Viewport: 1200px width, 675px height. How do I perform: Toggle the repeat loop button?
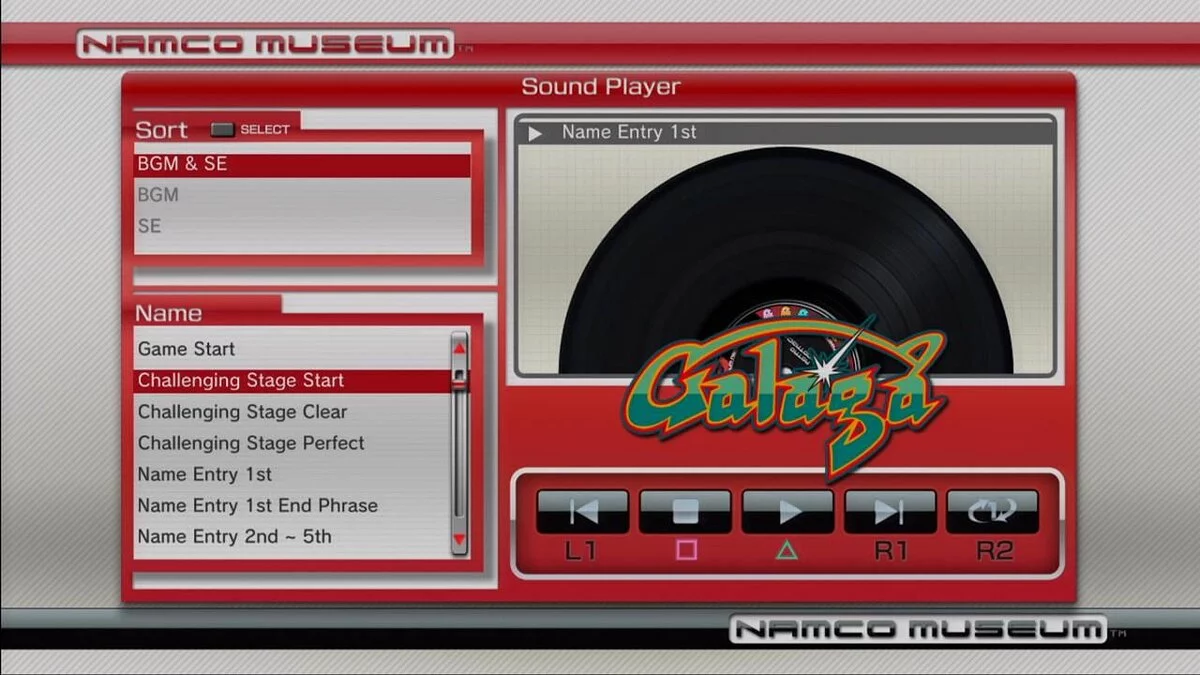click(x=993, y=511)
